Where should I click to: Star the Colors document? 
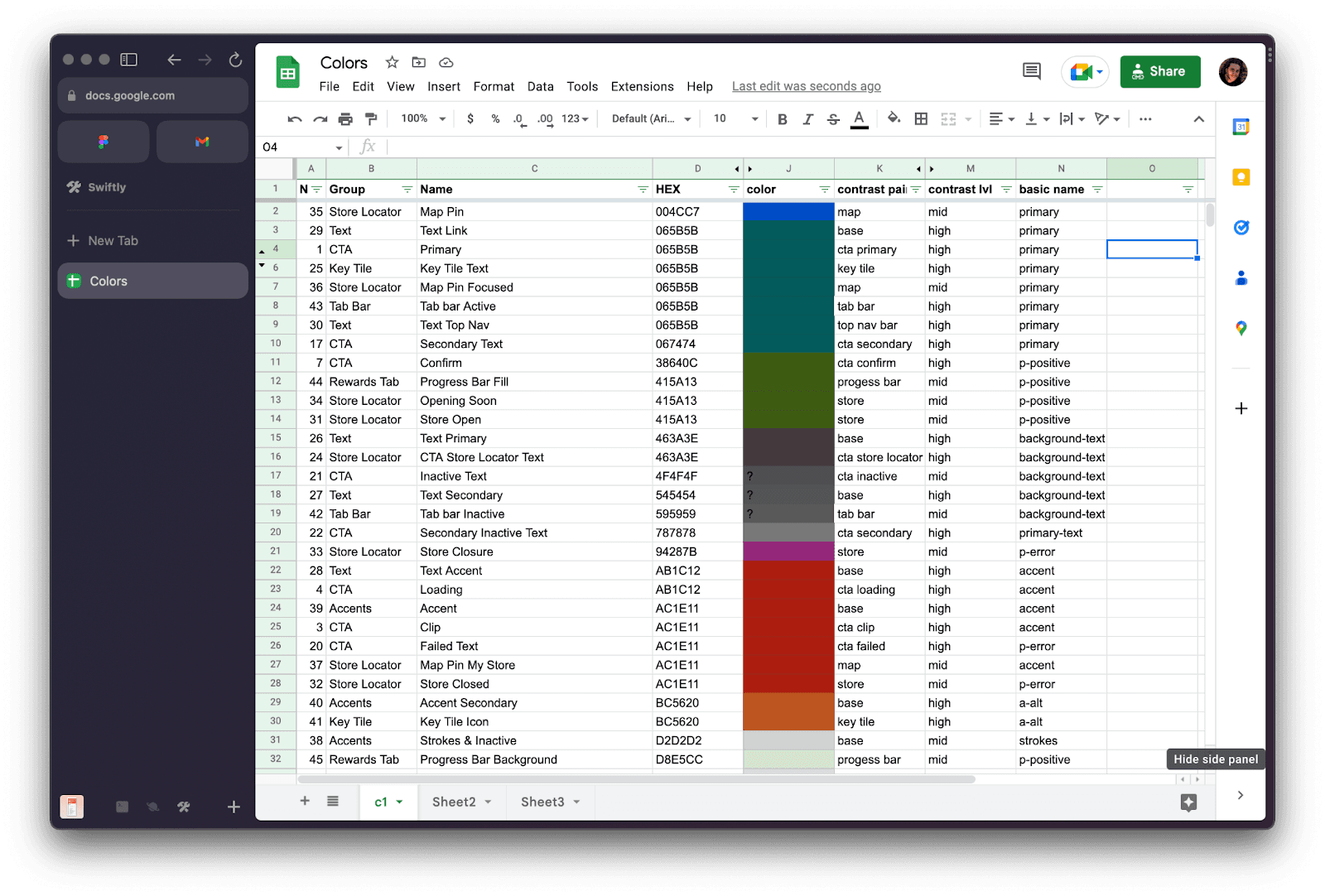(x=393, y=62)
